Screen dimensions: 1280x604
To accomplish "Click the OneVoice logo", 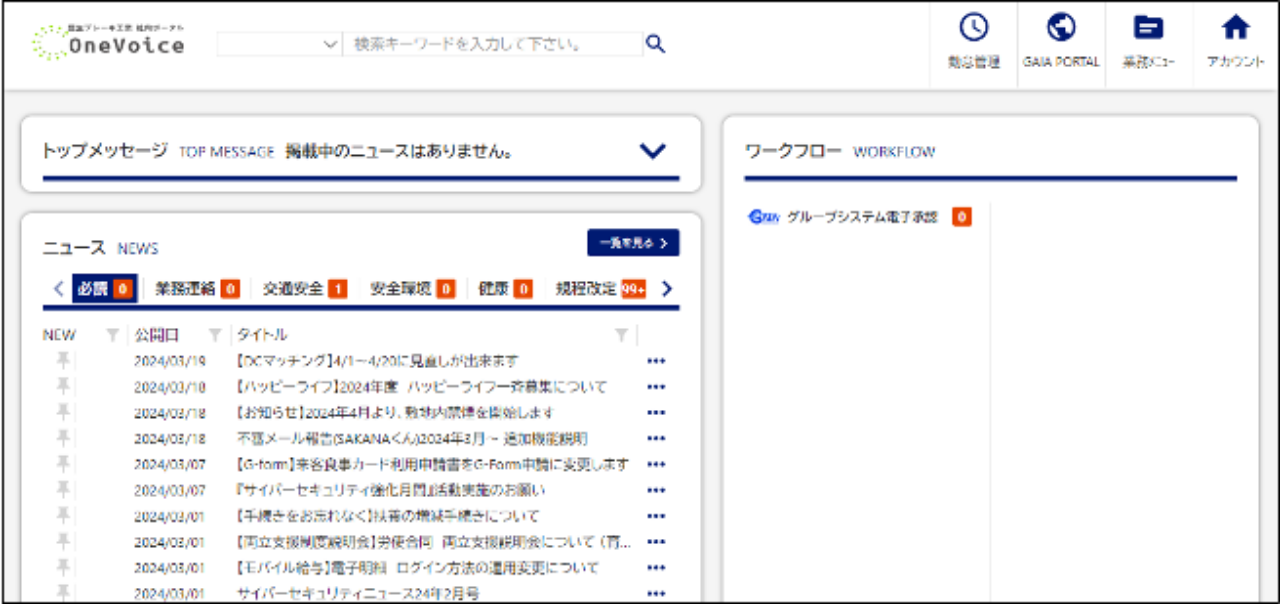I will click(x=110, y=42).
